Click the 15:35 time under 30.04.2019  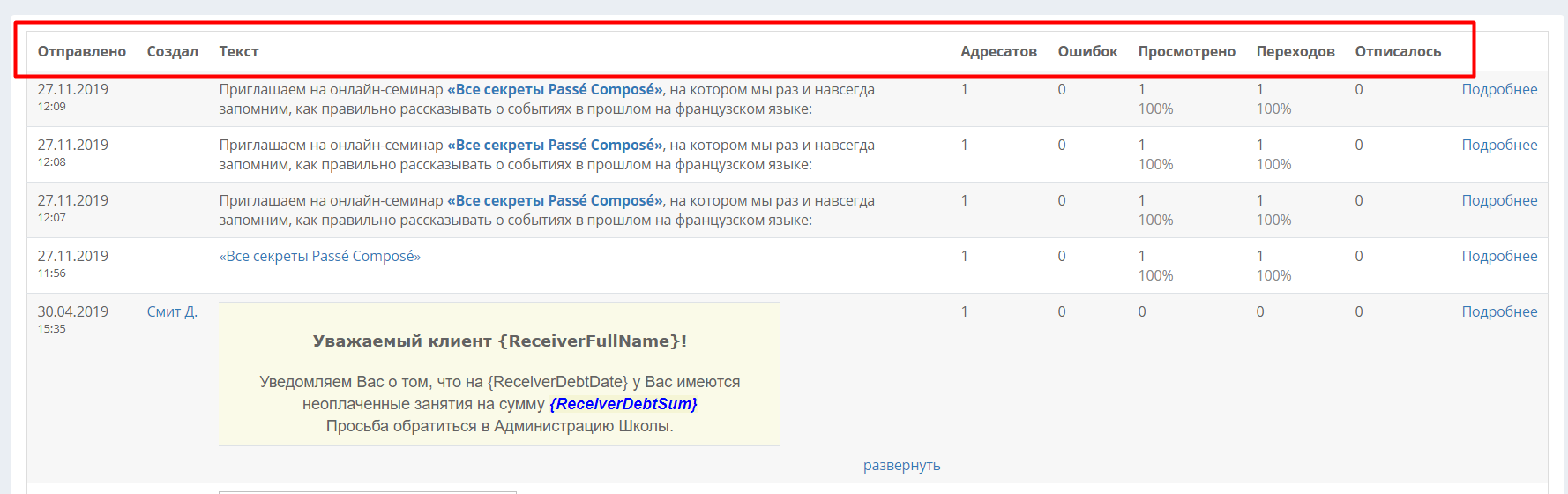point(52,329)
